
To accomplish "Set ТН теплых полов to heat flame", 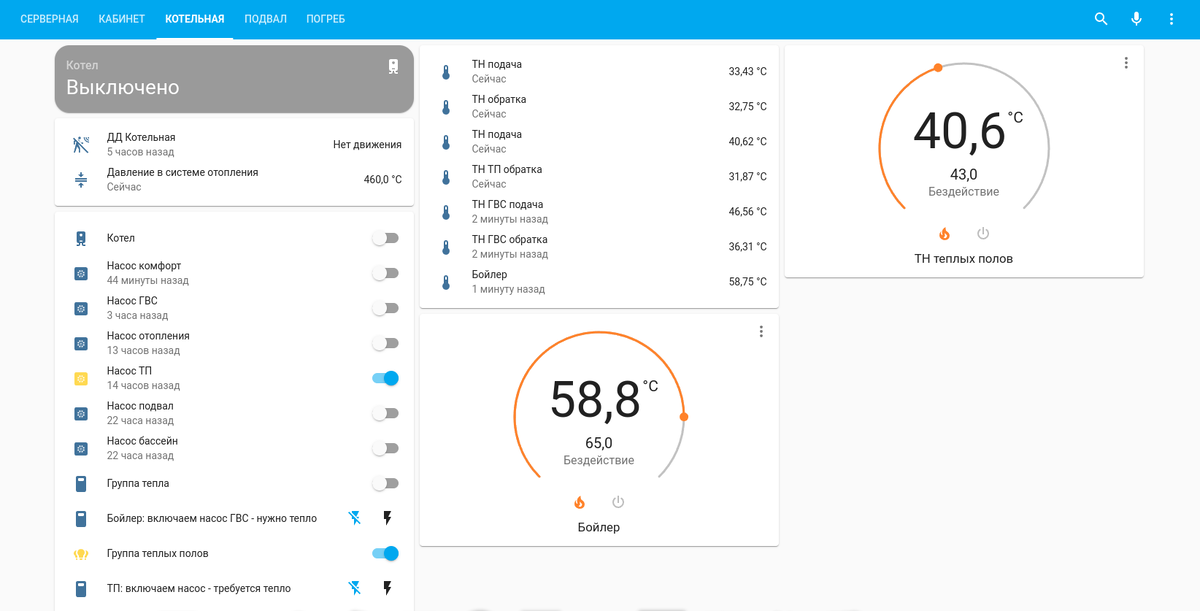I will click(x=944, y=233).
